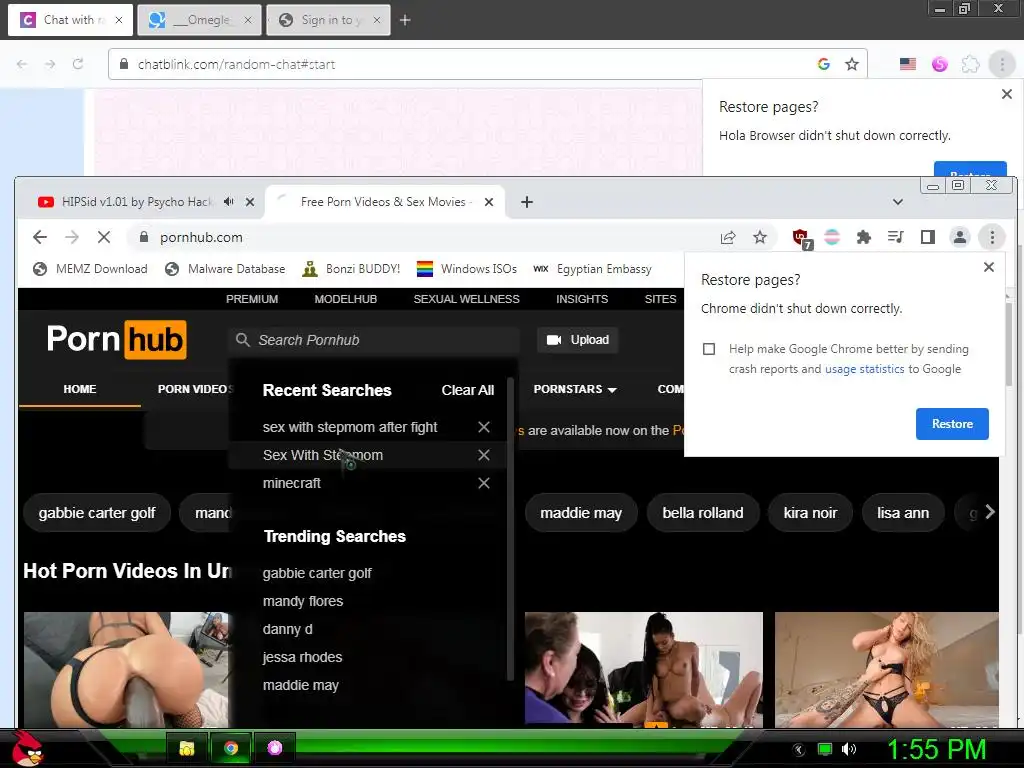Click the Google icon in Hola's address bar
Screen dimensions: 1024x768
[824, 64]
